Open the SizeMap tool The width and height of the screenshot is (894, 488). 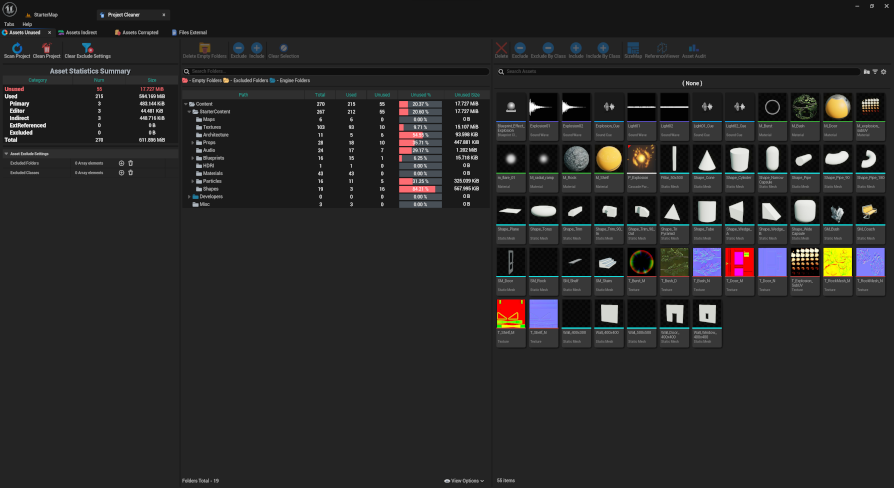[632, 47]
